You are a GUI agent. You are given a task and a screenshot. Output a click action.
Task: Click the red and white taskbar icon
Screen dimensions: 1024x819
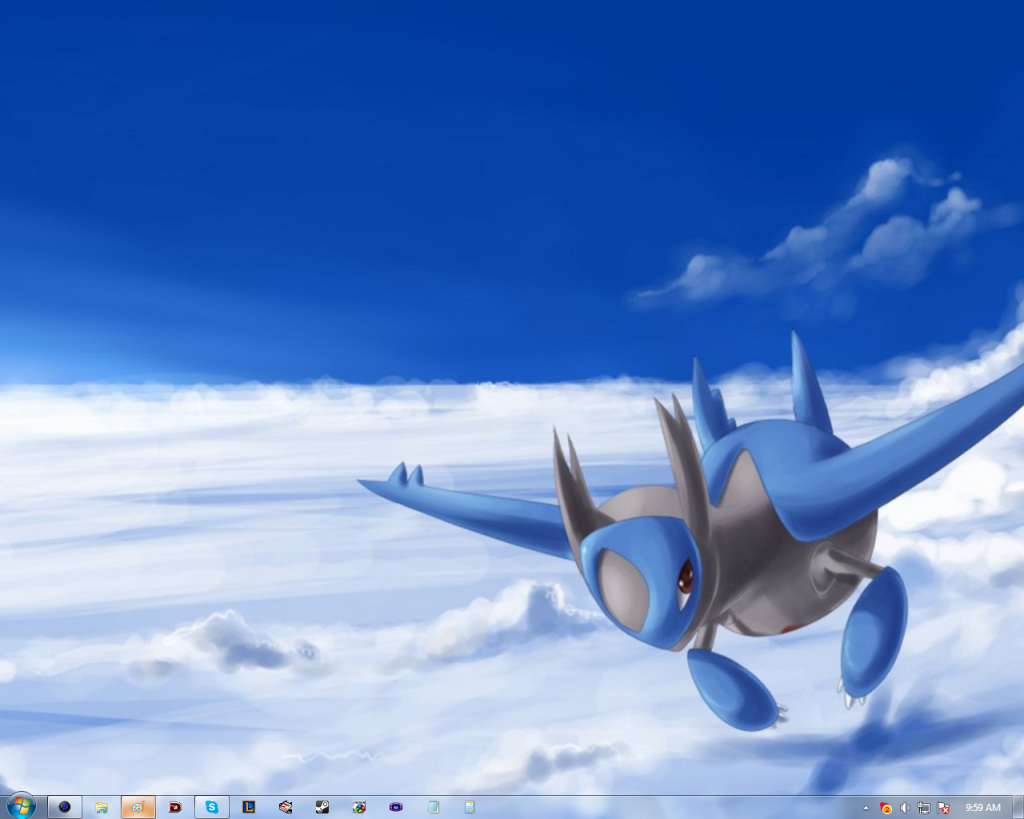pyautogui.click(x=286, y=807)
